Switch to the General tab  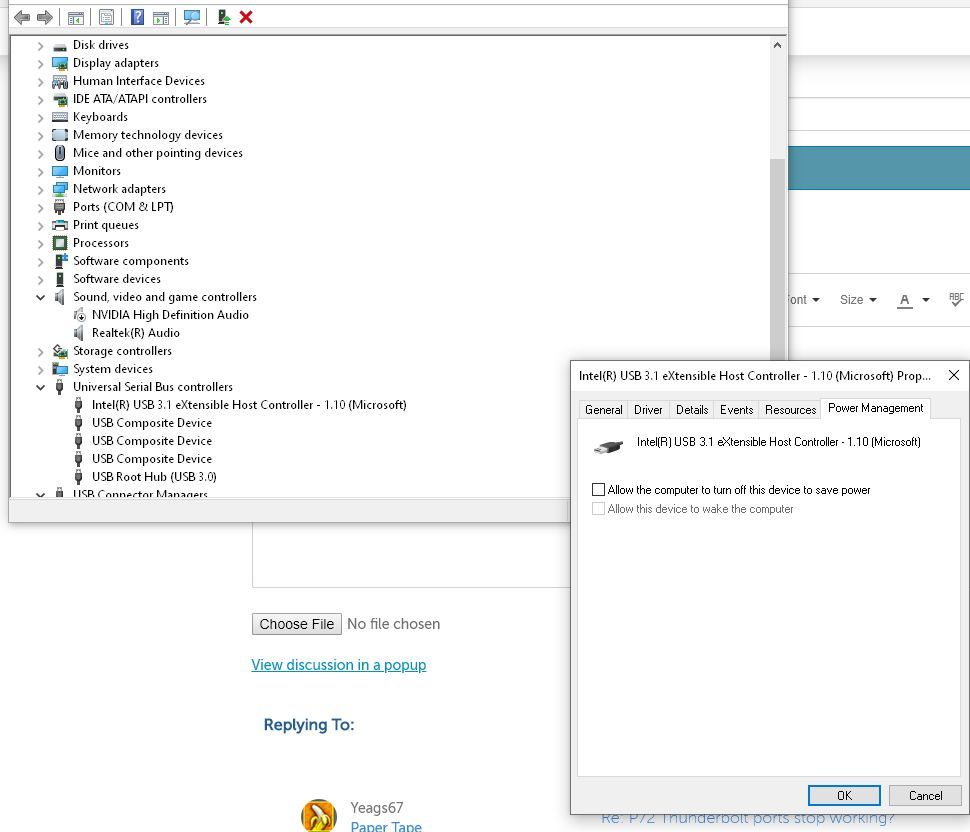(x=603, y=410)
